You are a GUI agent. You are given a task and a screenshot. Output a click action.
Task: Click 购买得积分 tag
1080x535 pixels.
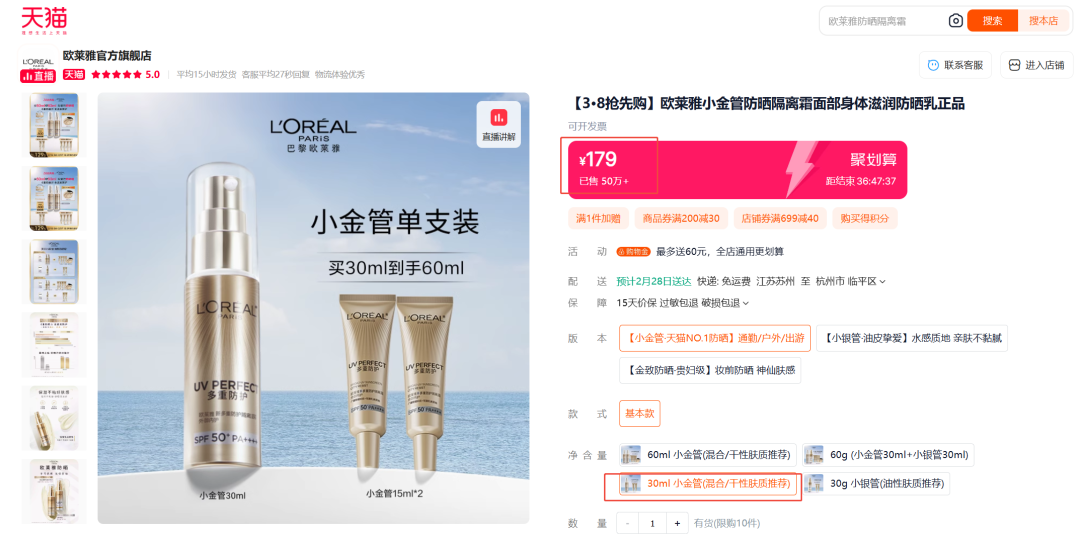(864, 219)
